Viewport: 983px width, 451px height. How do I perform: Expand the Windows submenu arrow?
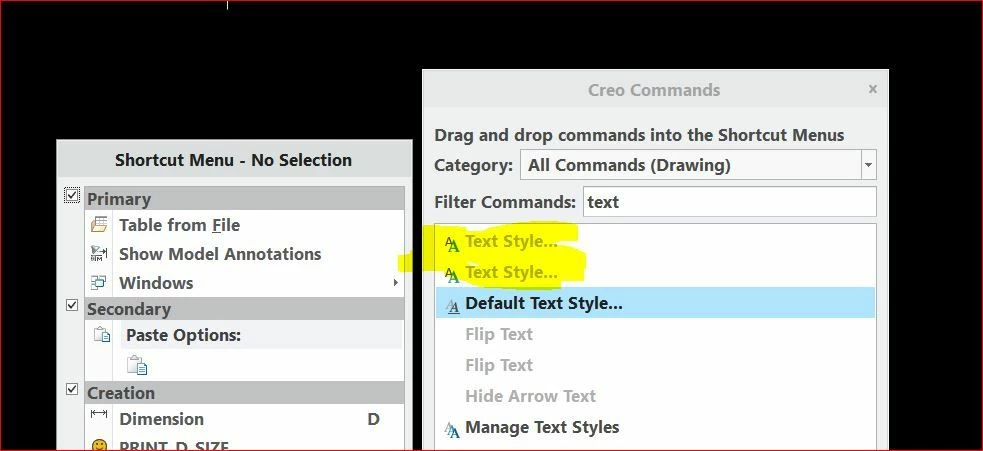(x=396, y=282)
